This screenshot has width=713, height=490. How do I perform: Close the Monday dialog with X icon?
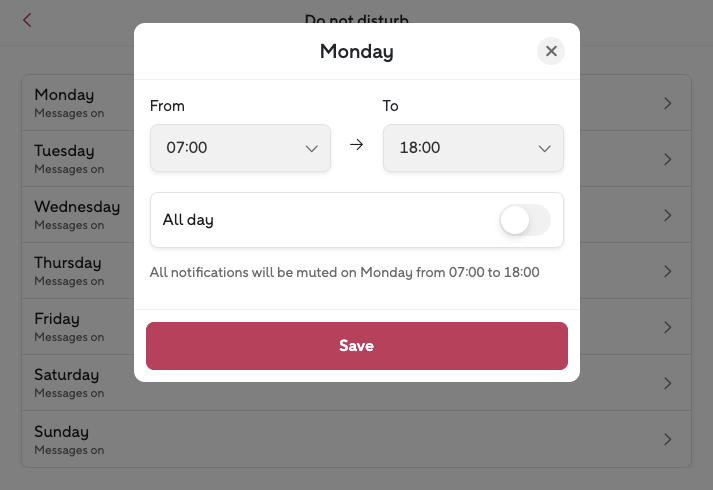click(x=551, y=51)
